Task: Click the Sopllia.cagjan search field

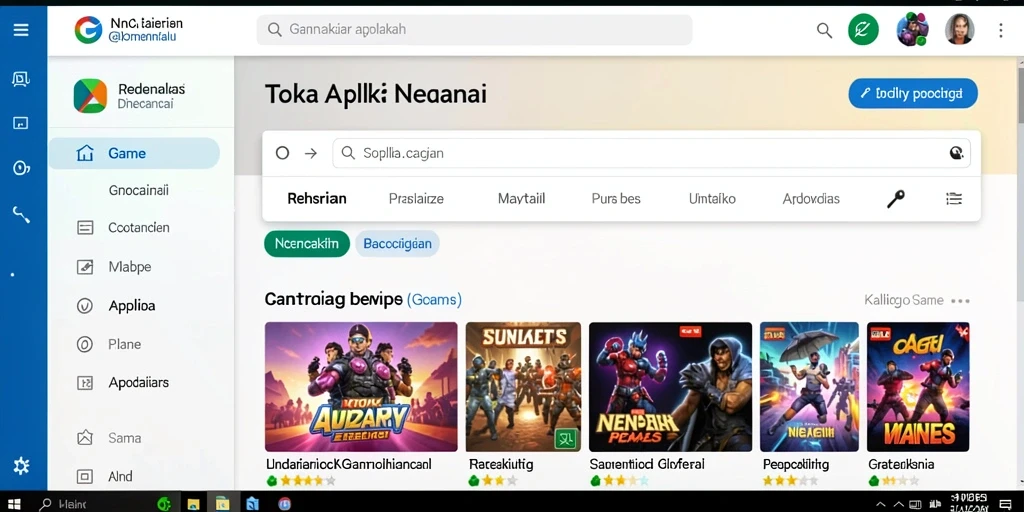Action: (651, 153)
